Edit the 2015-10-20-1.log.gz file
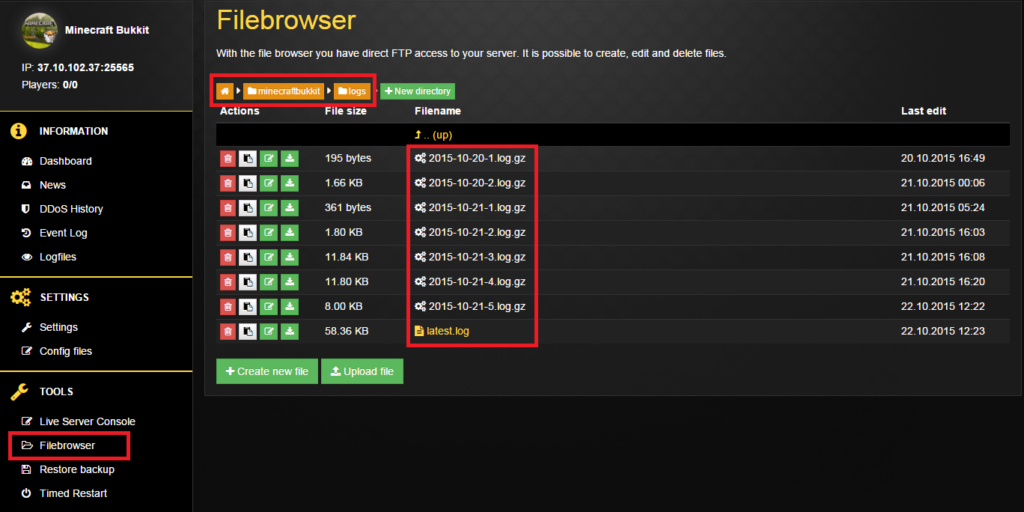 268,158
